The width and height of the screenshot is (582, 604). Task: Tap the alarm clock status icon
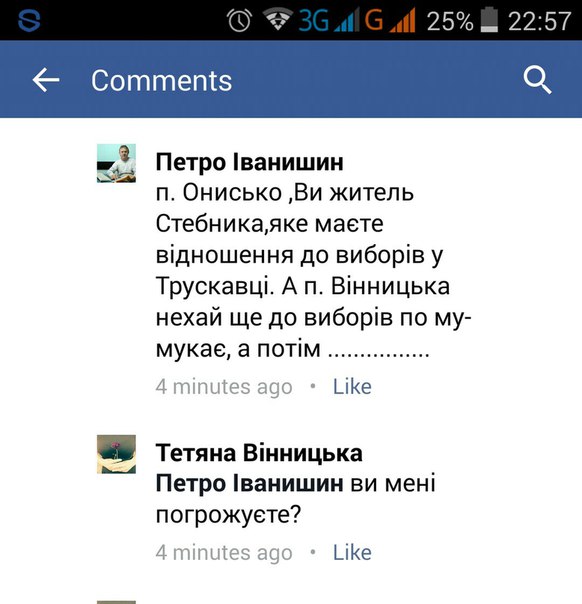click(x=240, y=20)
